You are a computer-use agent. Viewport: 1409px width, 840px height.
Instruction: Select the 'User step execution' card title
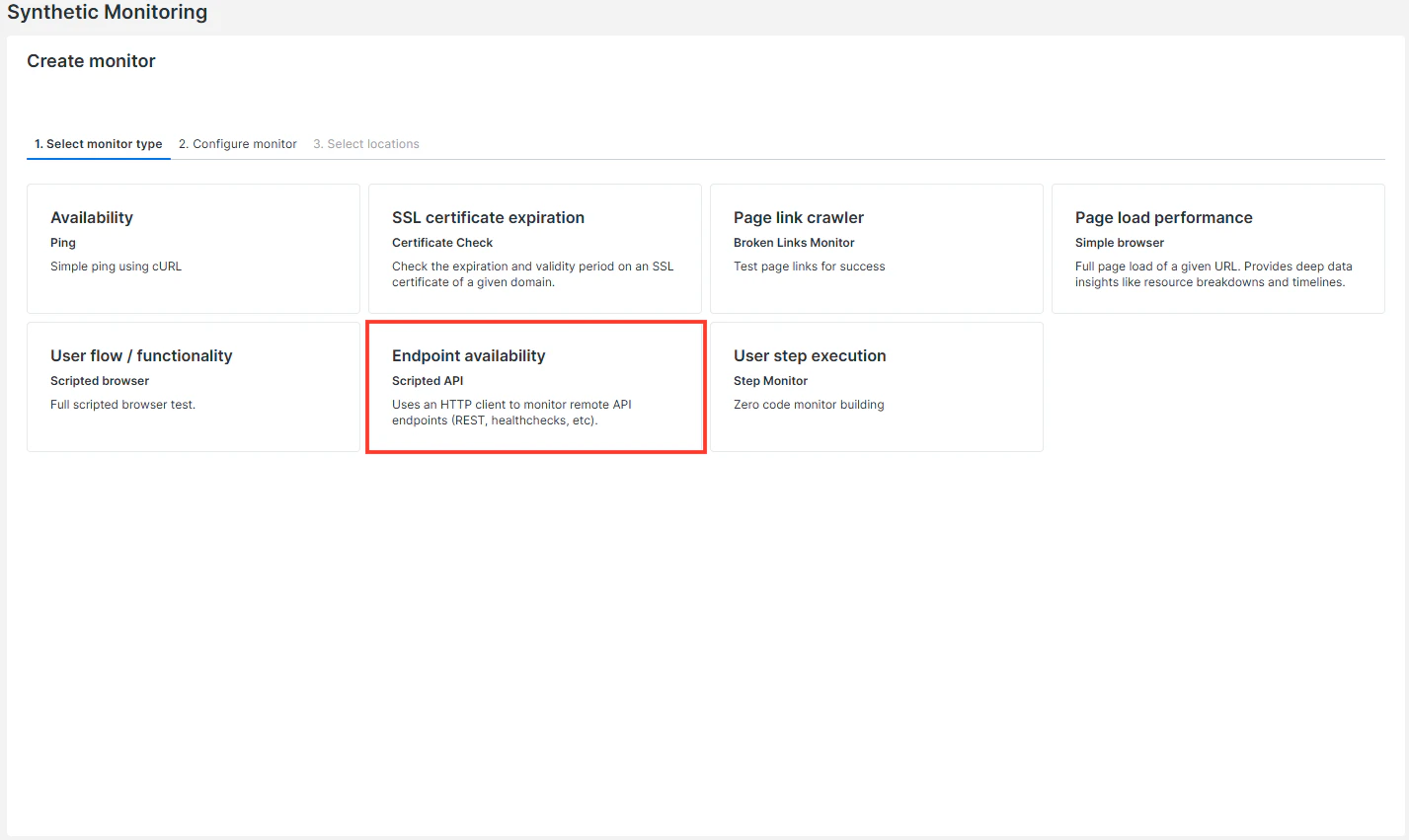[x=810, y=356]
